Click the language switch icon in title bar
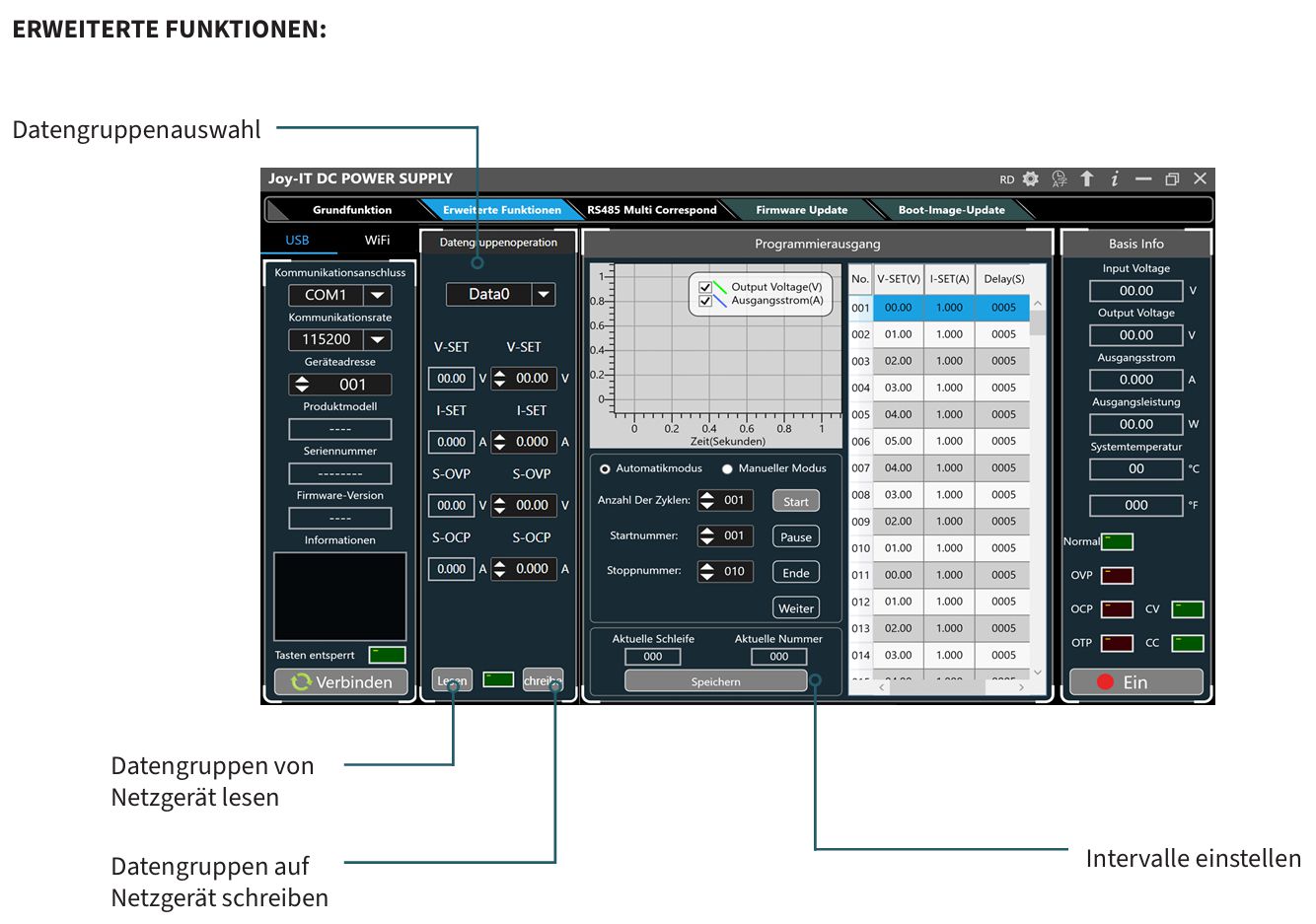 (x=1060, y=178)
